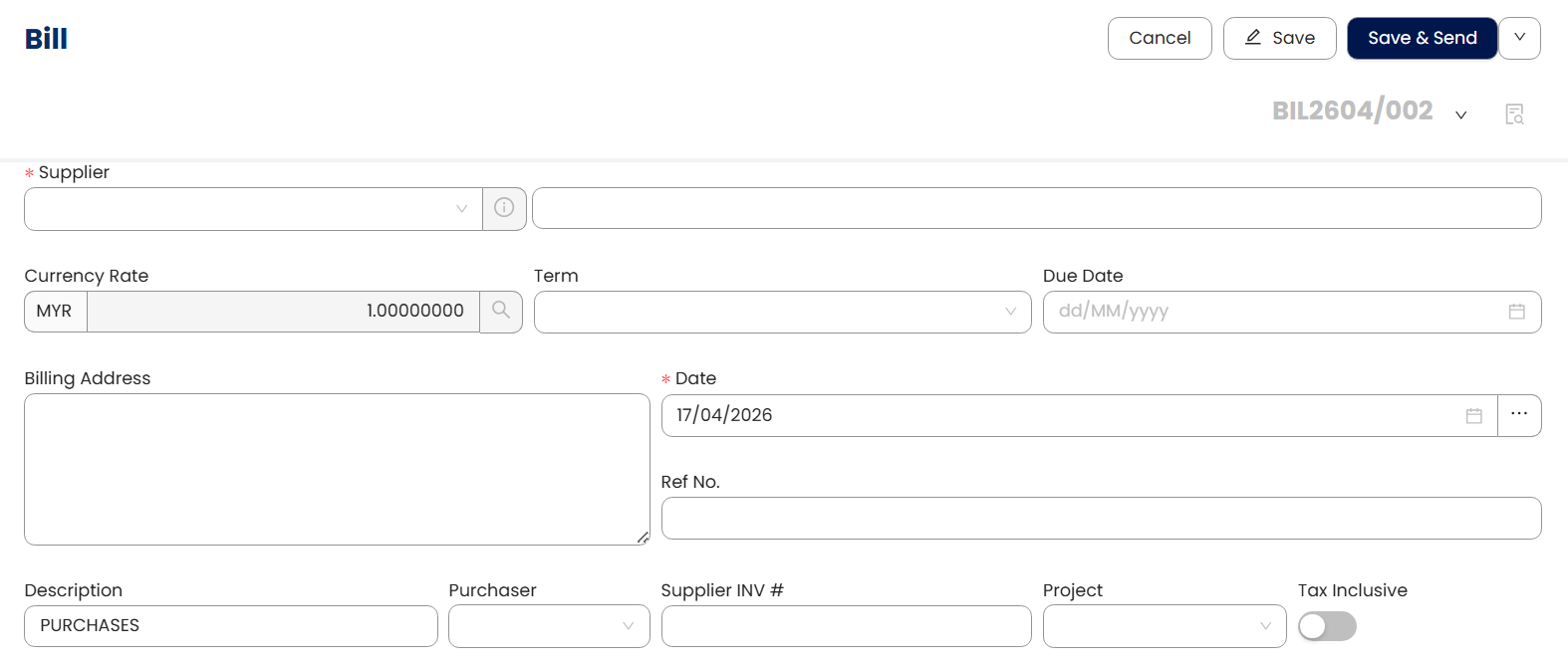The width and height of the screenshot is (1568, 665).
Task: Toggle the Tax Inclusive switch
Action: (1326, 626)
